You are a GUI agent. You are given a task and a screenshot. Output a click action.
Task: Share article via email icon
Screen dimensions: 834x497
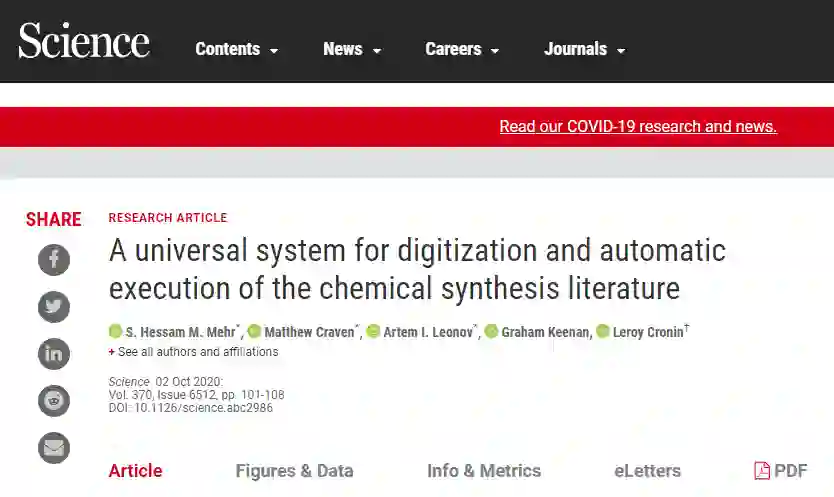click(x=54, y=448)
